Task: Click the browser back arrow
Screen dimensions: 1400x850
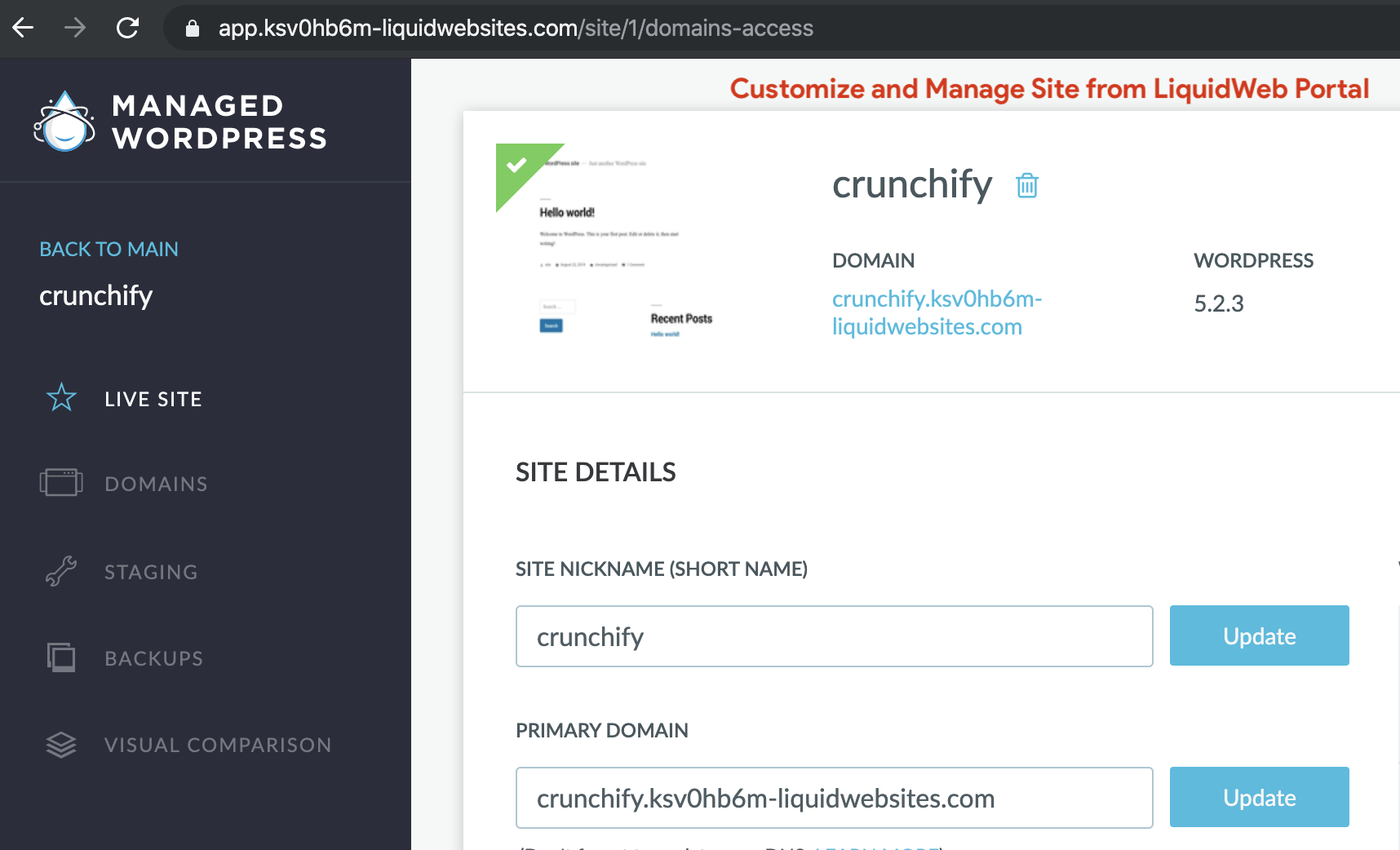Action: [23, 28]
